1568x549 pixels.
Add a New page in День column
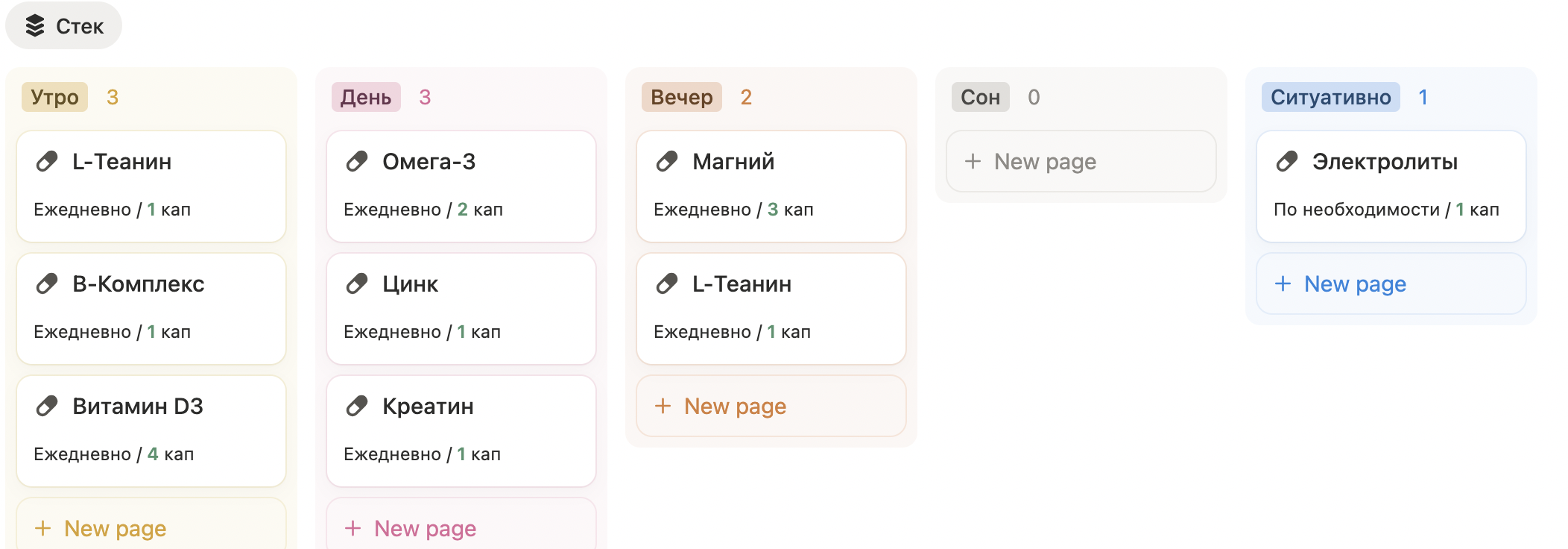[461, 527]
